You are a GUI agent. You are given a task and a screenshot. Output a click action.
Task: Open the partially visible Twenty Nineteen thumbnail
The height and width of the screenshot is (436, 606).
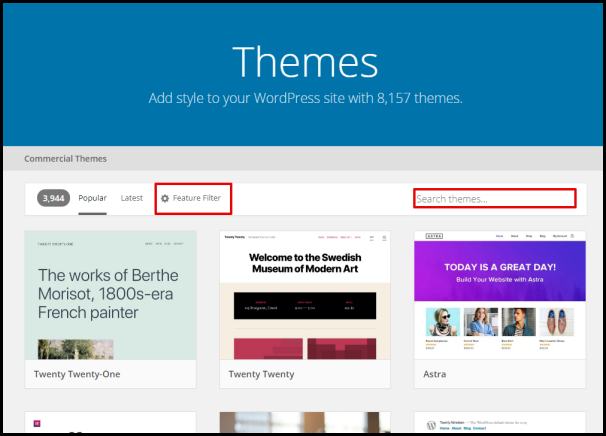pyautogui.click(x=500, y=422)
